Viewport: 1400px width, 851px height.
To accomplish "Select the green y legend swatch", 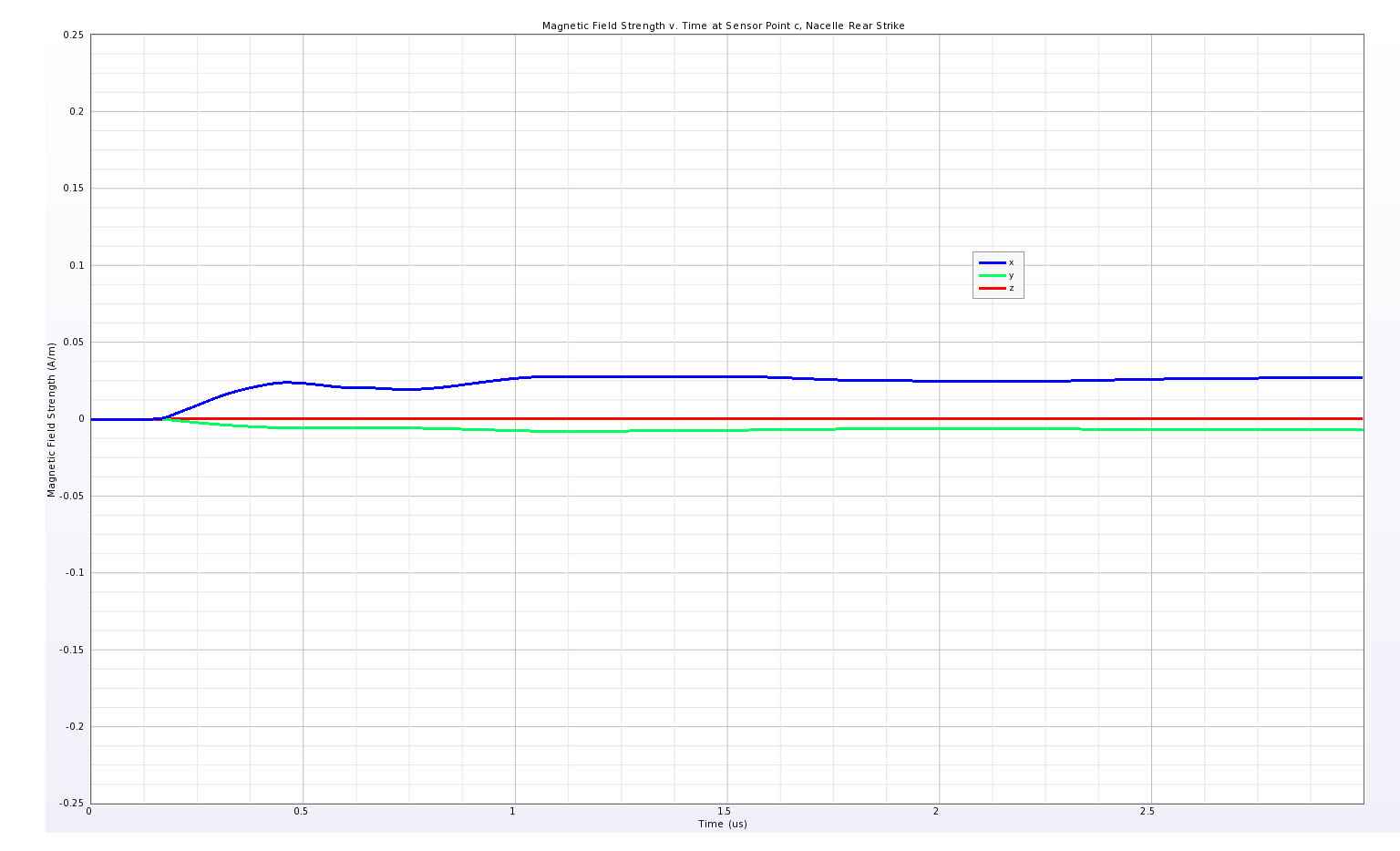I will [992, 275].
